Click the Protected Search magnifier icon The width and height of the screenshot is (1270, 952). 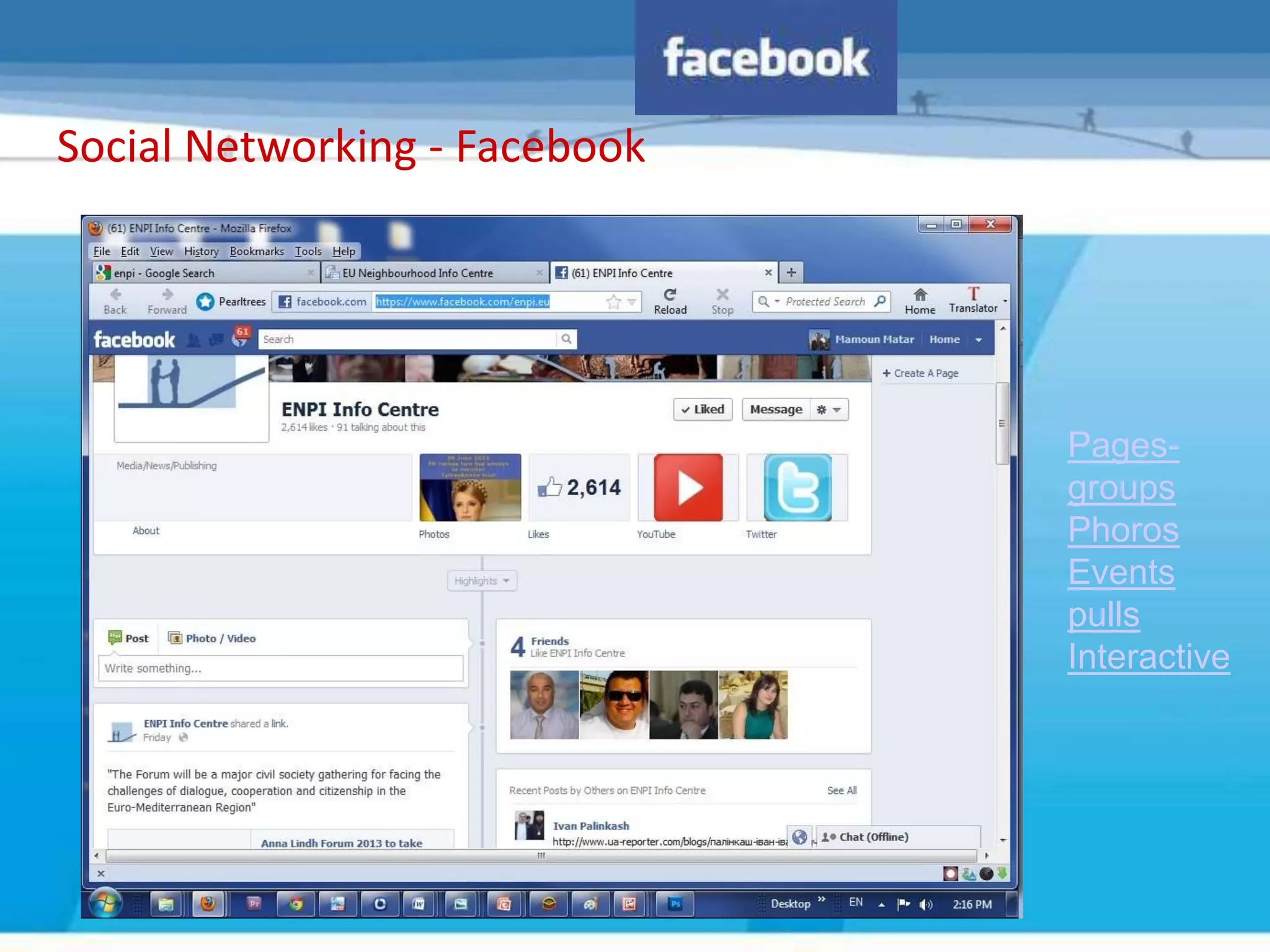(x=880, y=301)
